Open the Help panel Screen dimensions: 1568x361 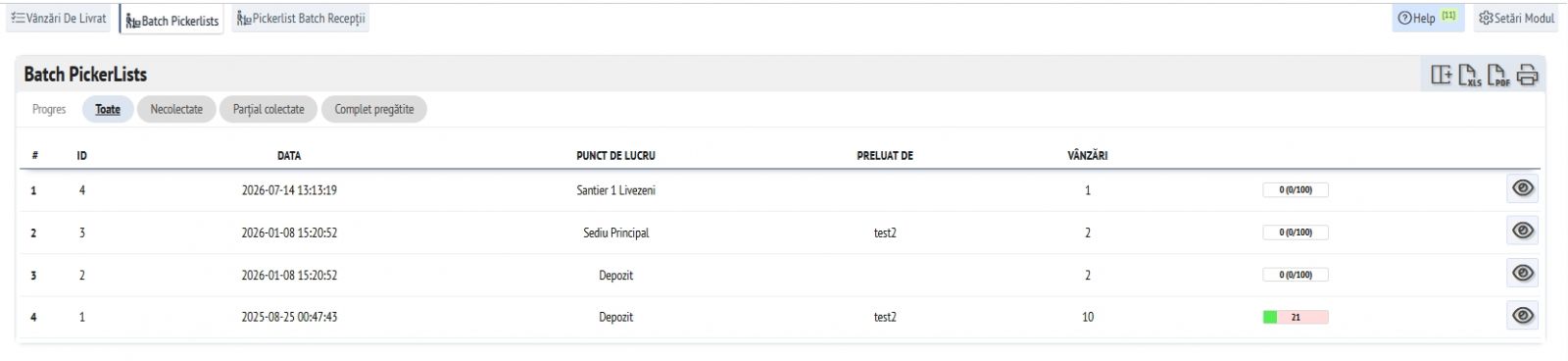pos(1428,18)
